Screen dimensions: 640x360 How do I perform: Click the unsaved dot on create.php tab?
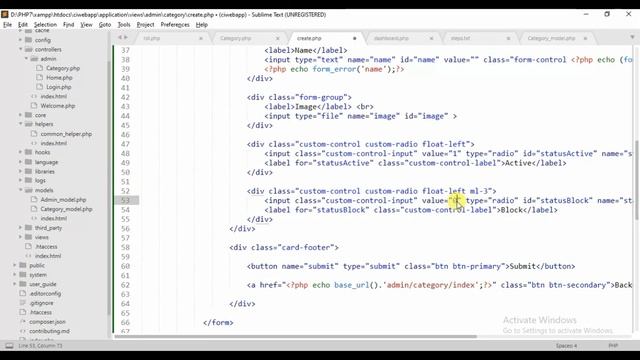[354, 38]
